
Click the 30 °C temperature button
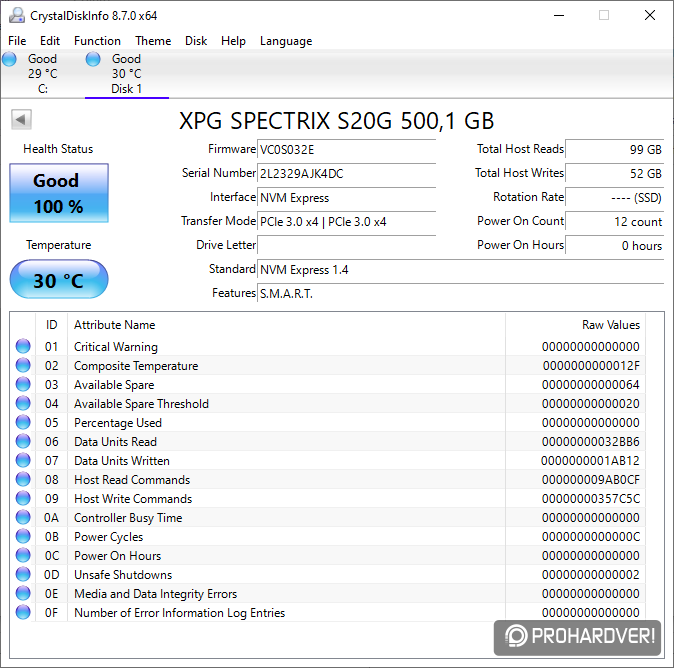coord(59,280)
